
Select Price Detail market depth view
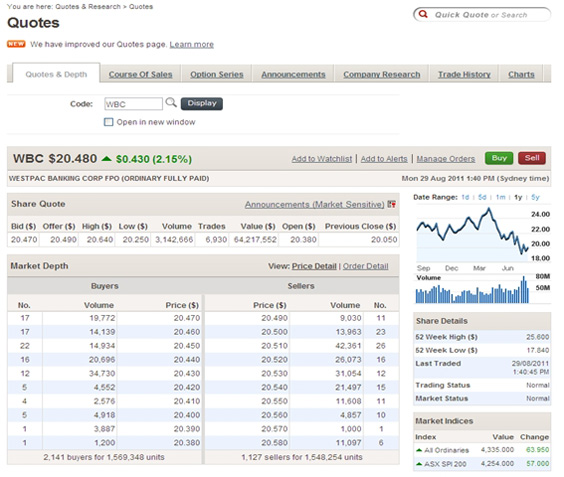(314, 266)
